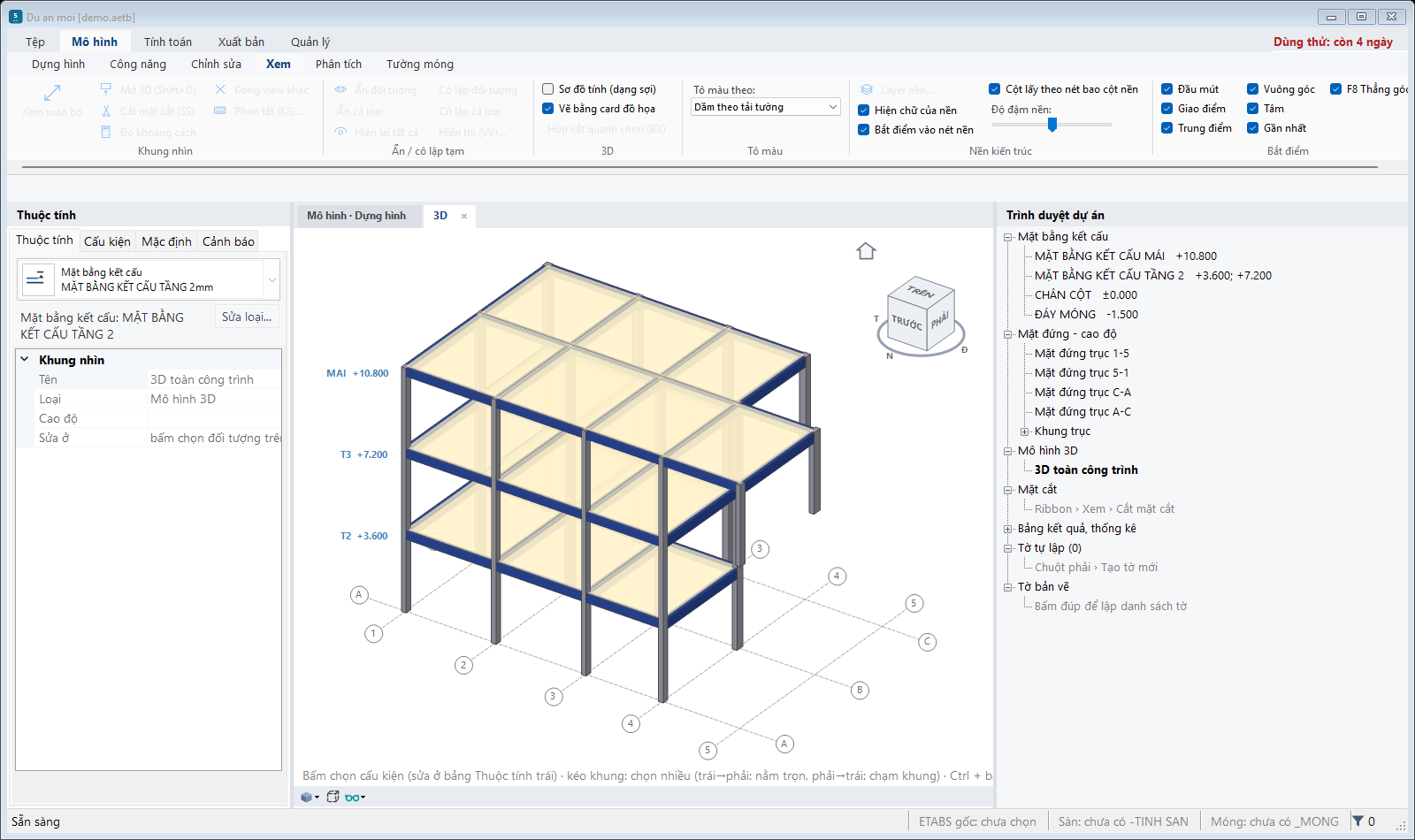Switch to the Cấu kiện properties tab

(107, 241)
